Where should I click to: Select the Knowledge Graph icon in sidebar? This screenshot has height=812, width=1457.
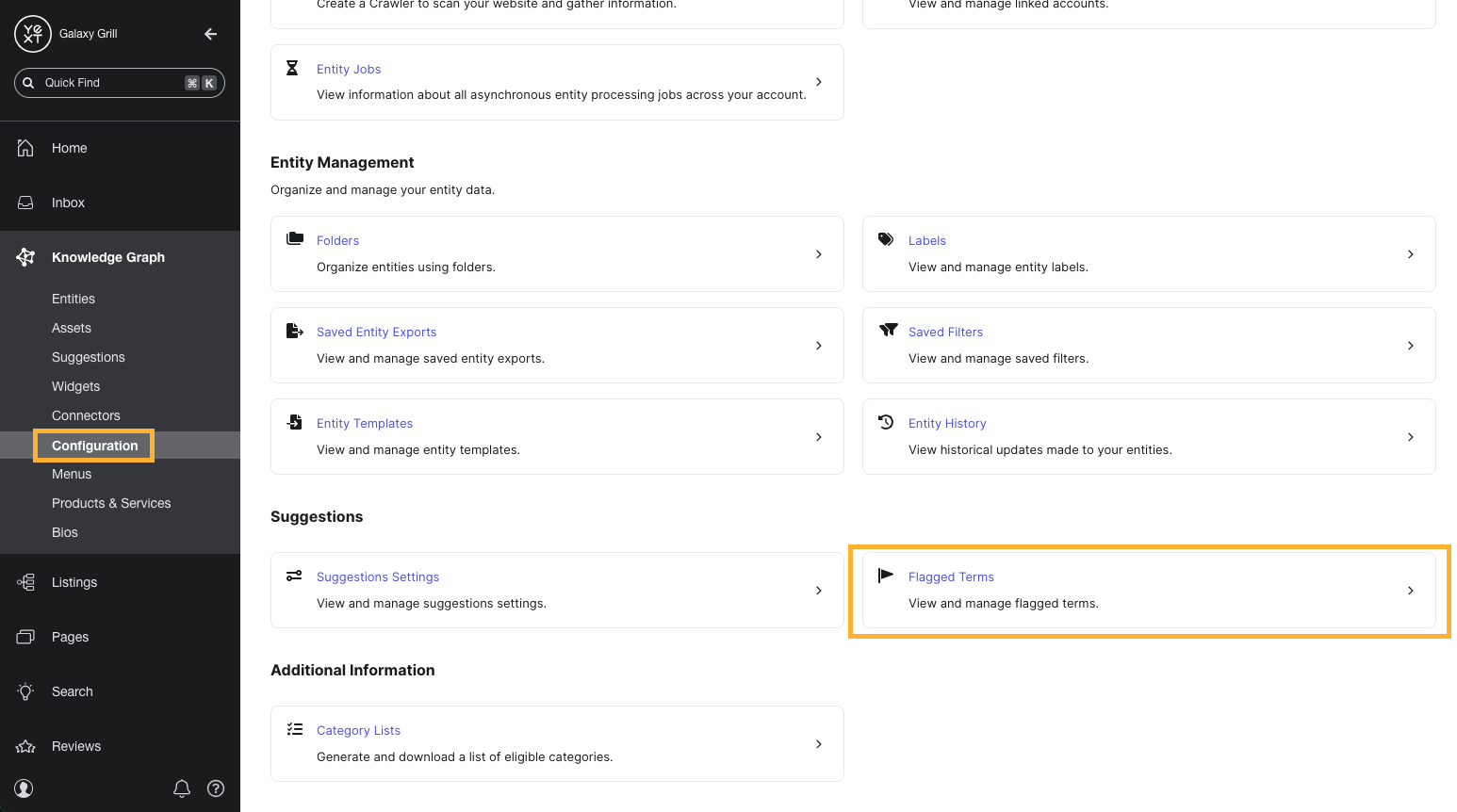[x=25, y=256]
